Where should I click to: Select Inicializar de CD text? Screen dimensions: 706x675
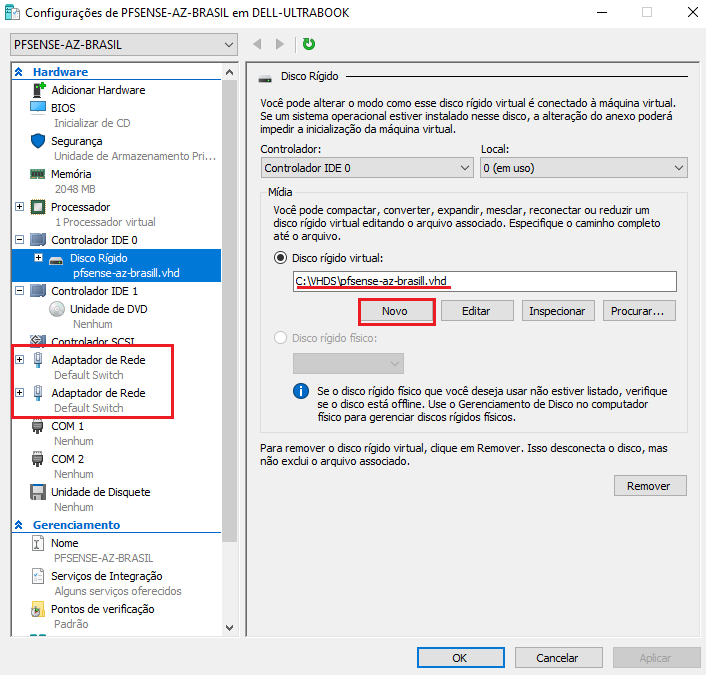point(92,123)
